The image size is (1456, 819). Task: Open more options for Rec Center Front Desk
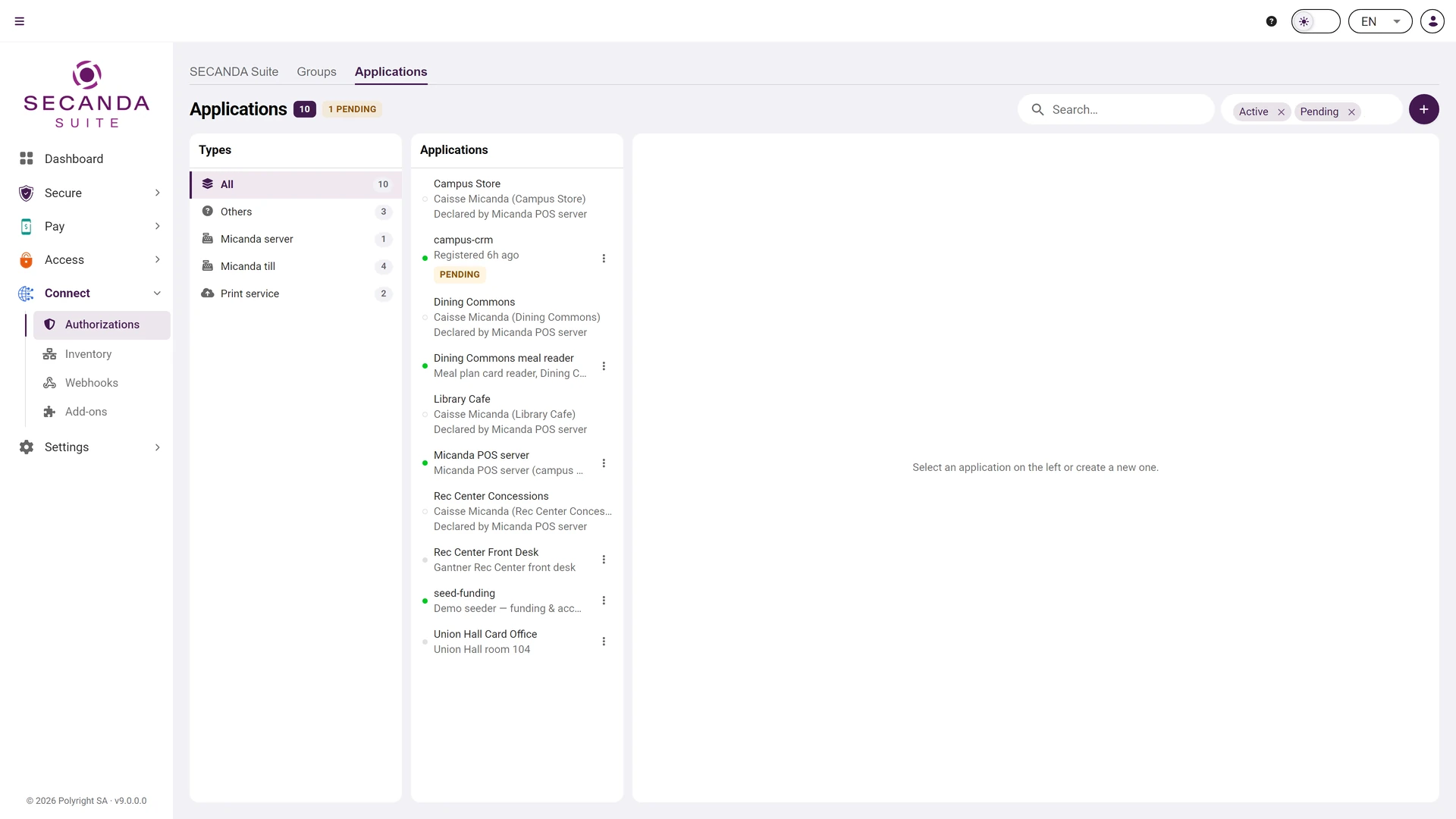[x=604, y=560]
